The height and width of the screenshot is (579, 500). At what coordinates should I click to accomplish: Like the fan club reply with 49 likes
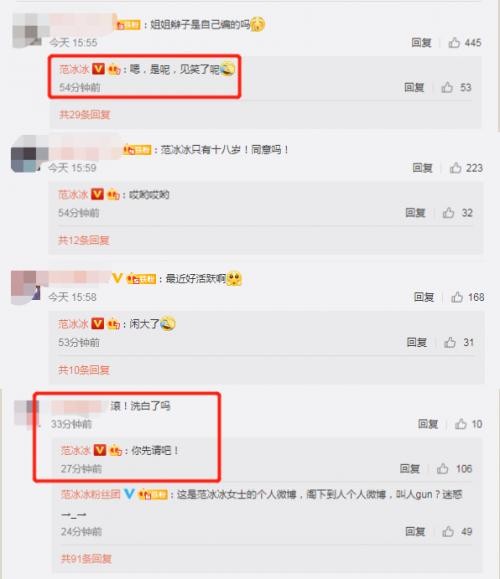(448, 532)
